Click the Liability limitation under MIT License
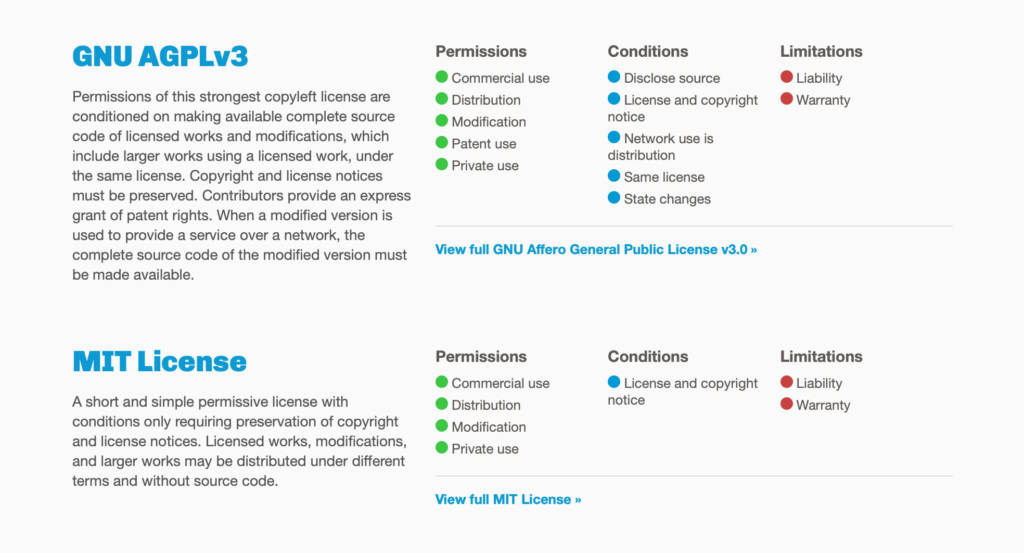Image resolution: width=1024 pixels, height=553 pixels. 819,383
